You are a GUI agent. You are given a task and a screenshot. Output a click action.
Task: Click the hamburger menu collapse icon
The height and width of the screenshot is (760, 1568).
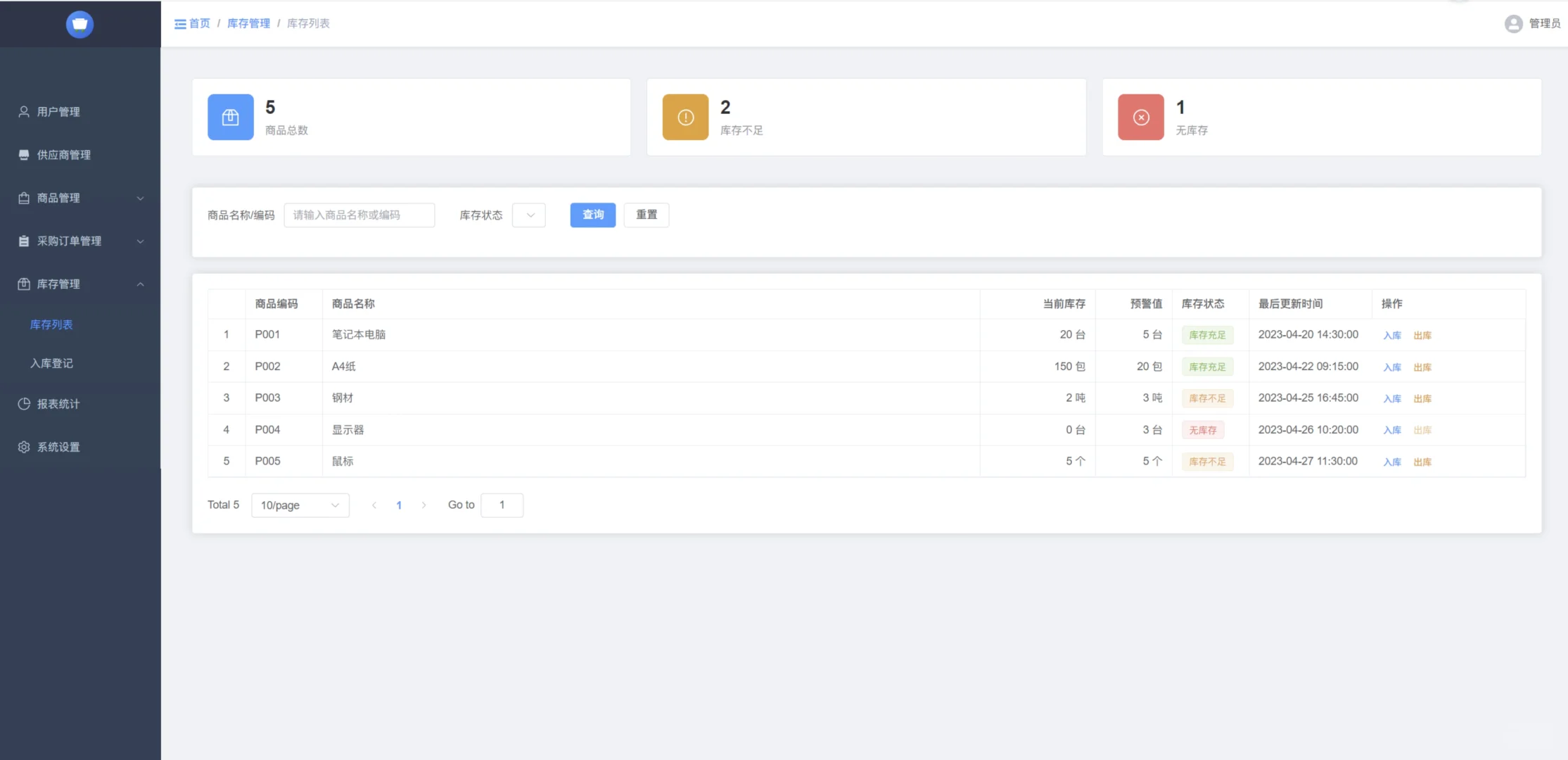[x=180, y=24]
